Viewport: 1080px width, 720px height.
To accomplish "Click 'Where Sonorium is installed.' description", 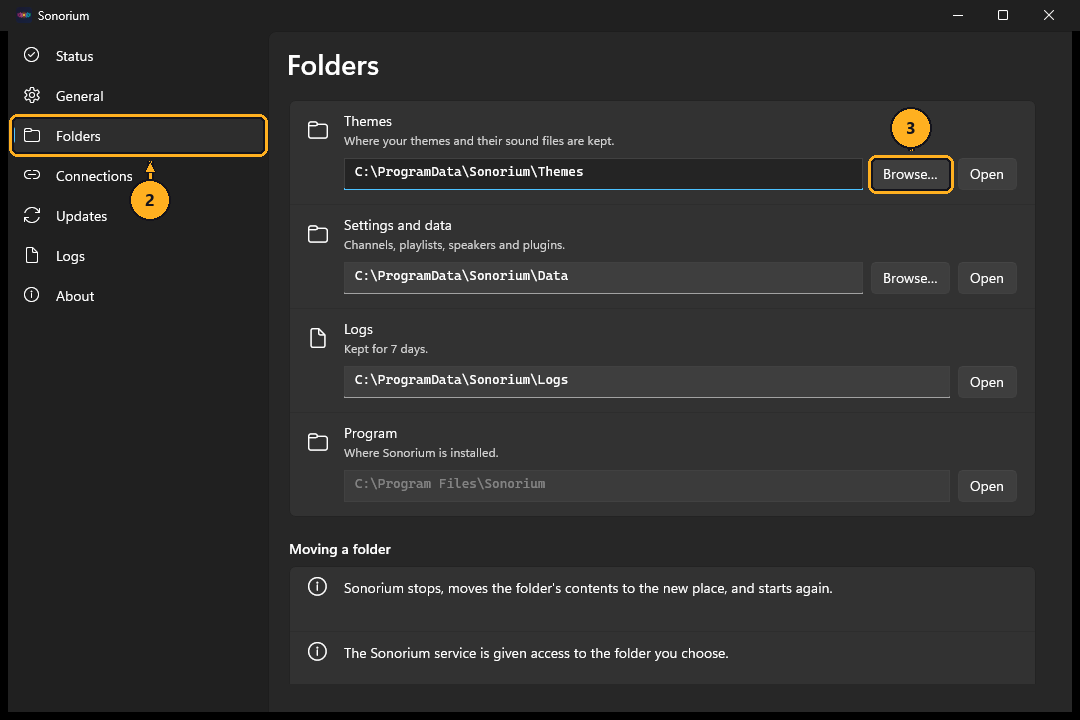I will coord(421,453).
